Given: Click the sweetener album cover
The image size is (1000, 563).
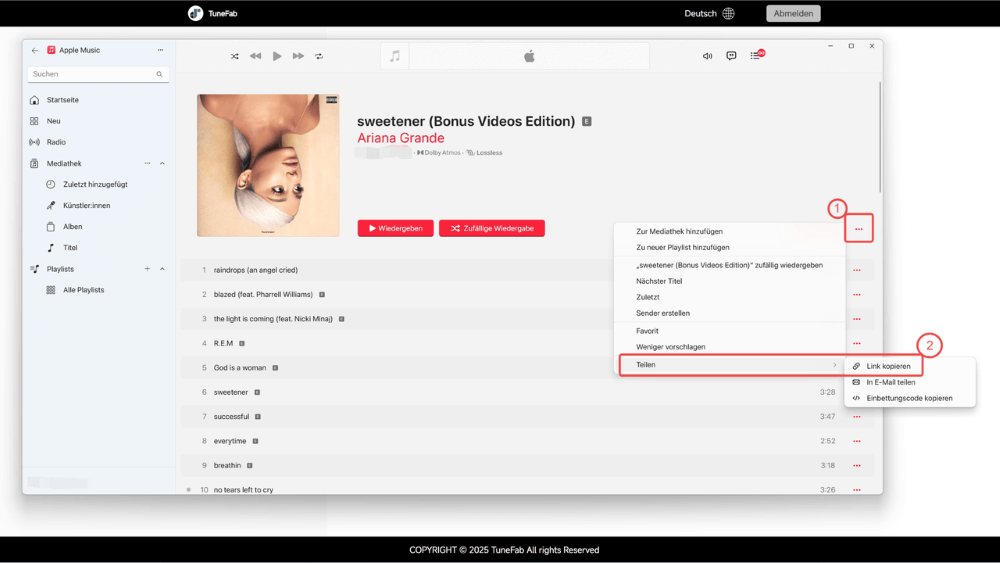Looking at the screenshot, I should tap(268, 166).
